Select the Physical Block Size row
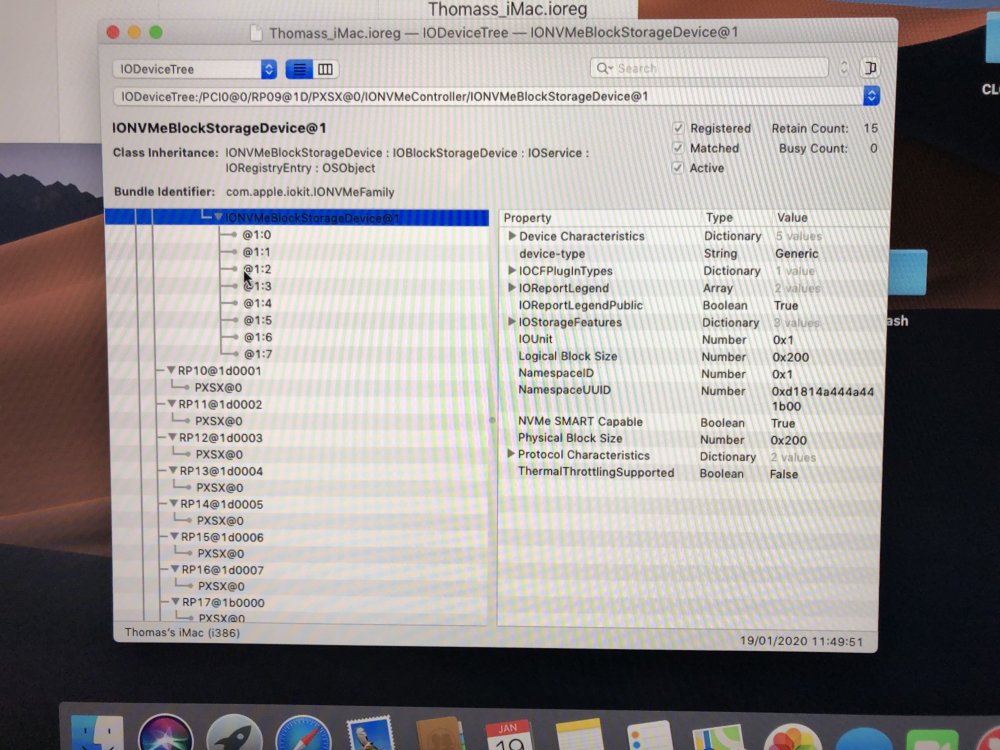This screenshot has width=1000, height=750. [693, 439]
